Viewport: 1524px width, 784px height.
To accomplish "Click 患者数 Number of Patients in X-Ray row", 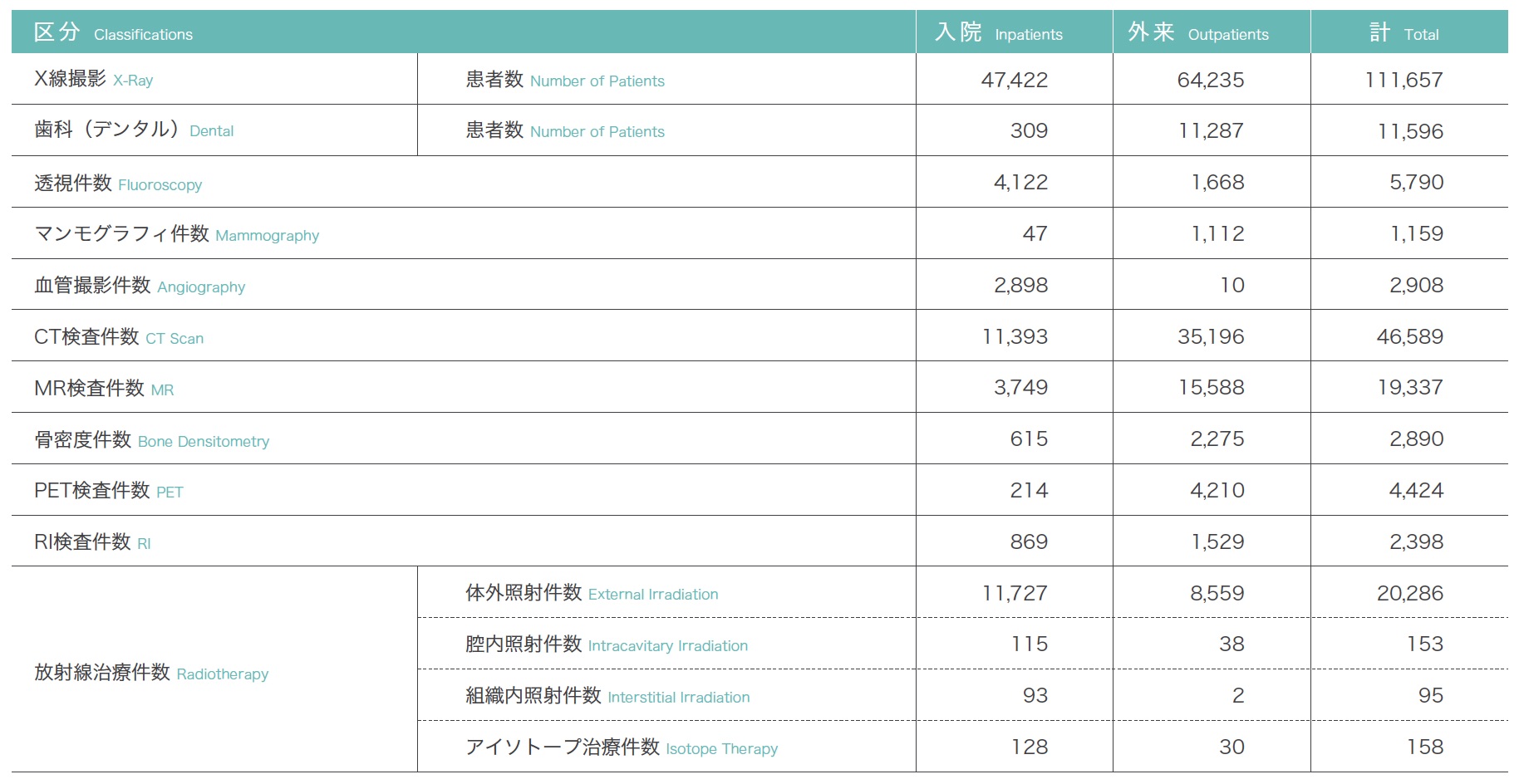I will point(565,80).
